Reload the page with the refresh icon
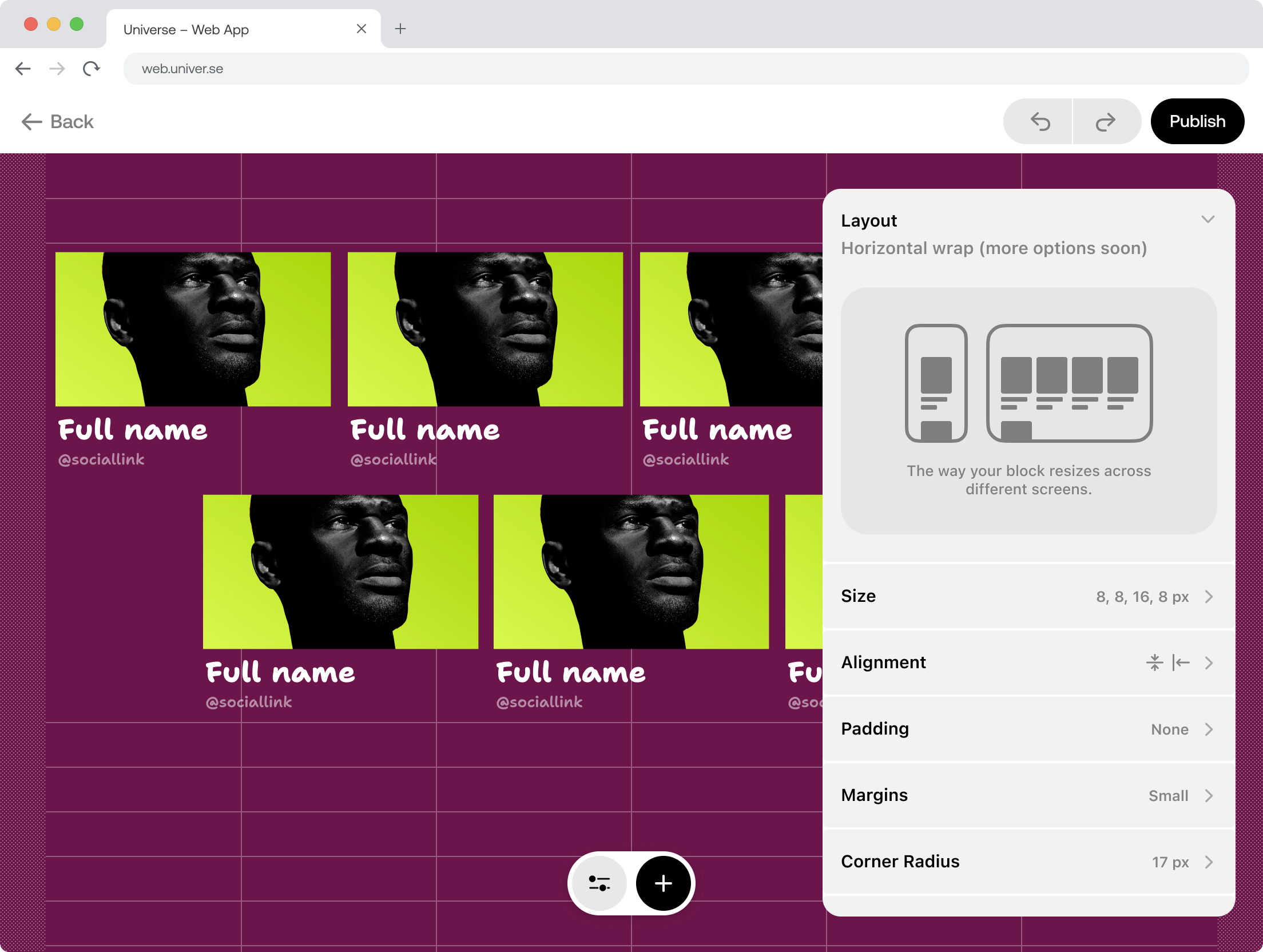Screen dimensions: 1263x952 pyautogui.click(x=91, y=69)
